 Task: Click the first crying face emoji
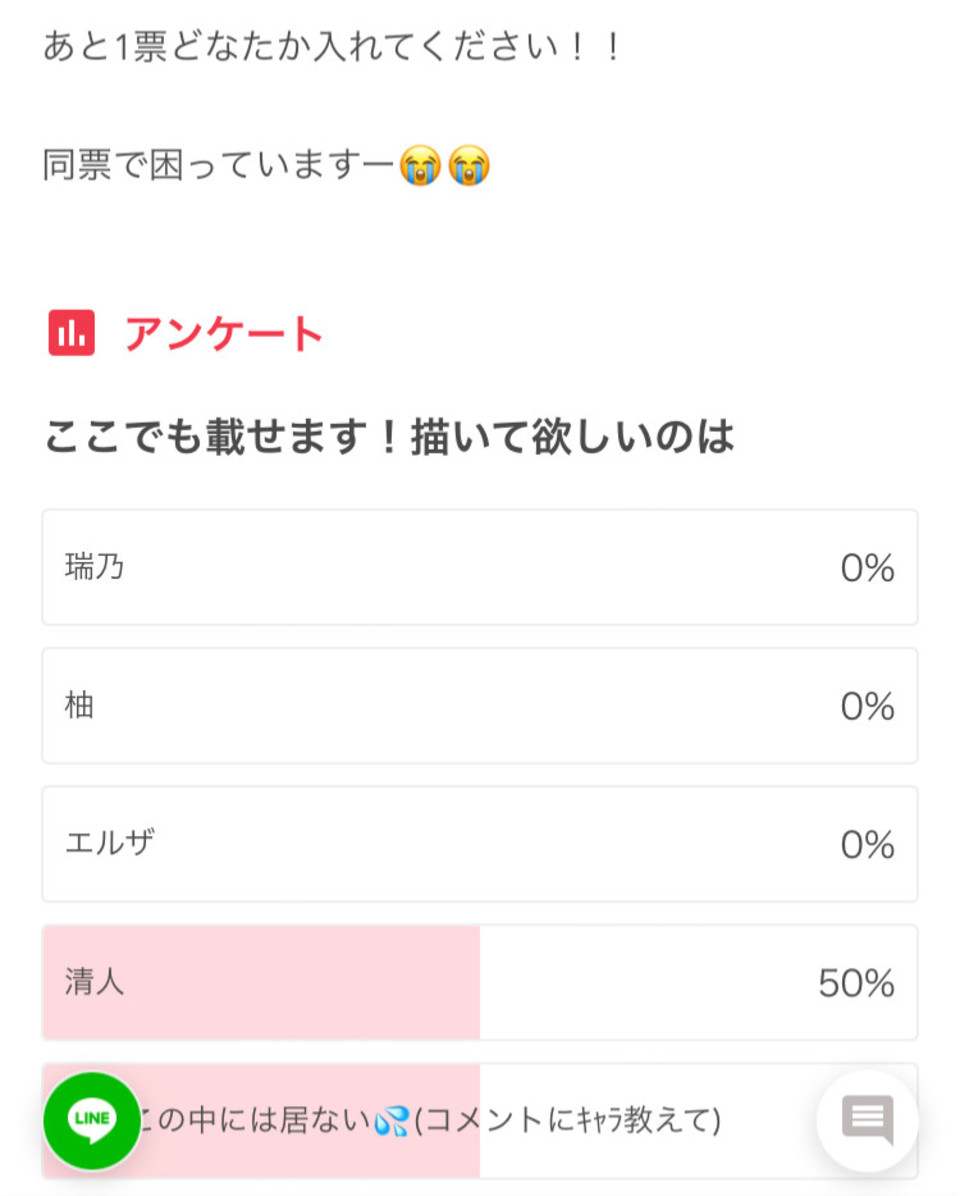coord(421,166)
